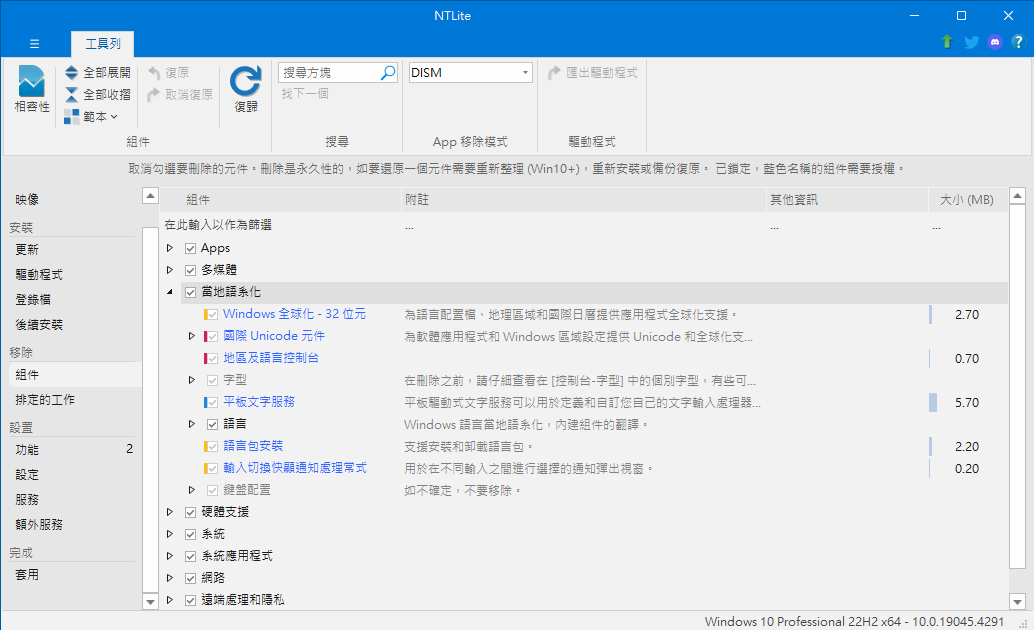The image size is (1034, 630).
Task: Click the 匯出驅動程式 export drivers button
Action: point(592,73)
